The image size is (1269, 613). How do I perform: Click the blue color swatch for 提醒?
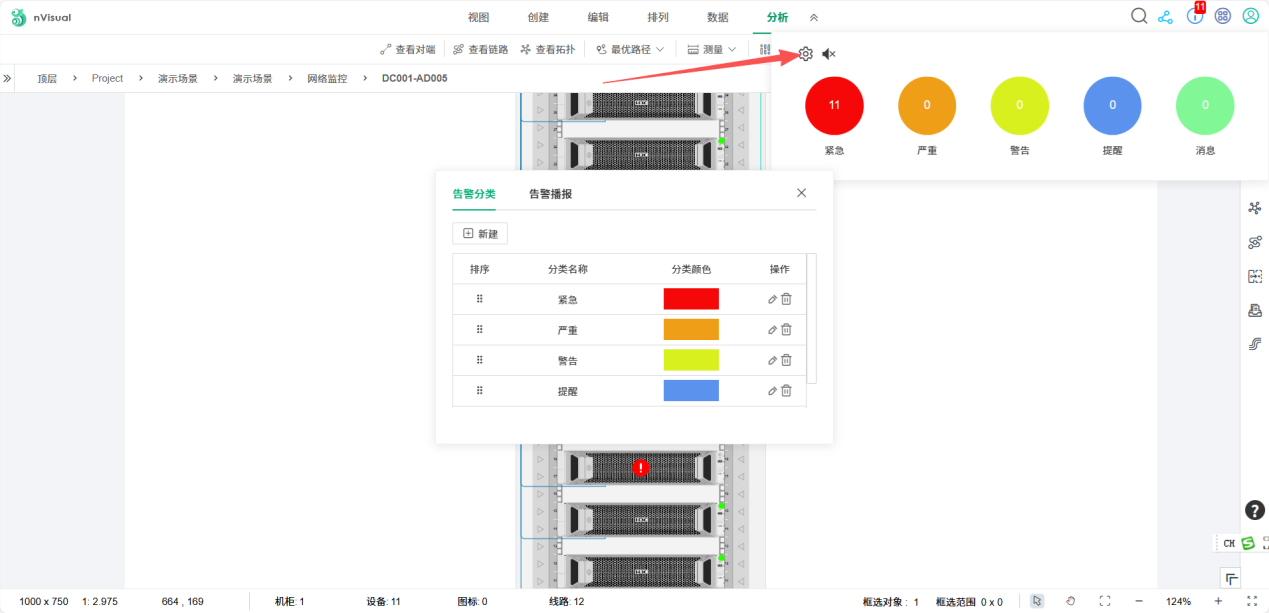coord(691,391)
